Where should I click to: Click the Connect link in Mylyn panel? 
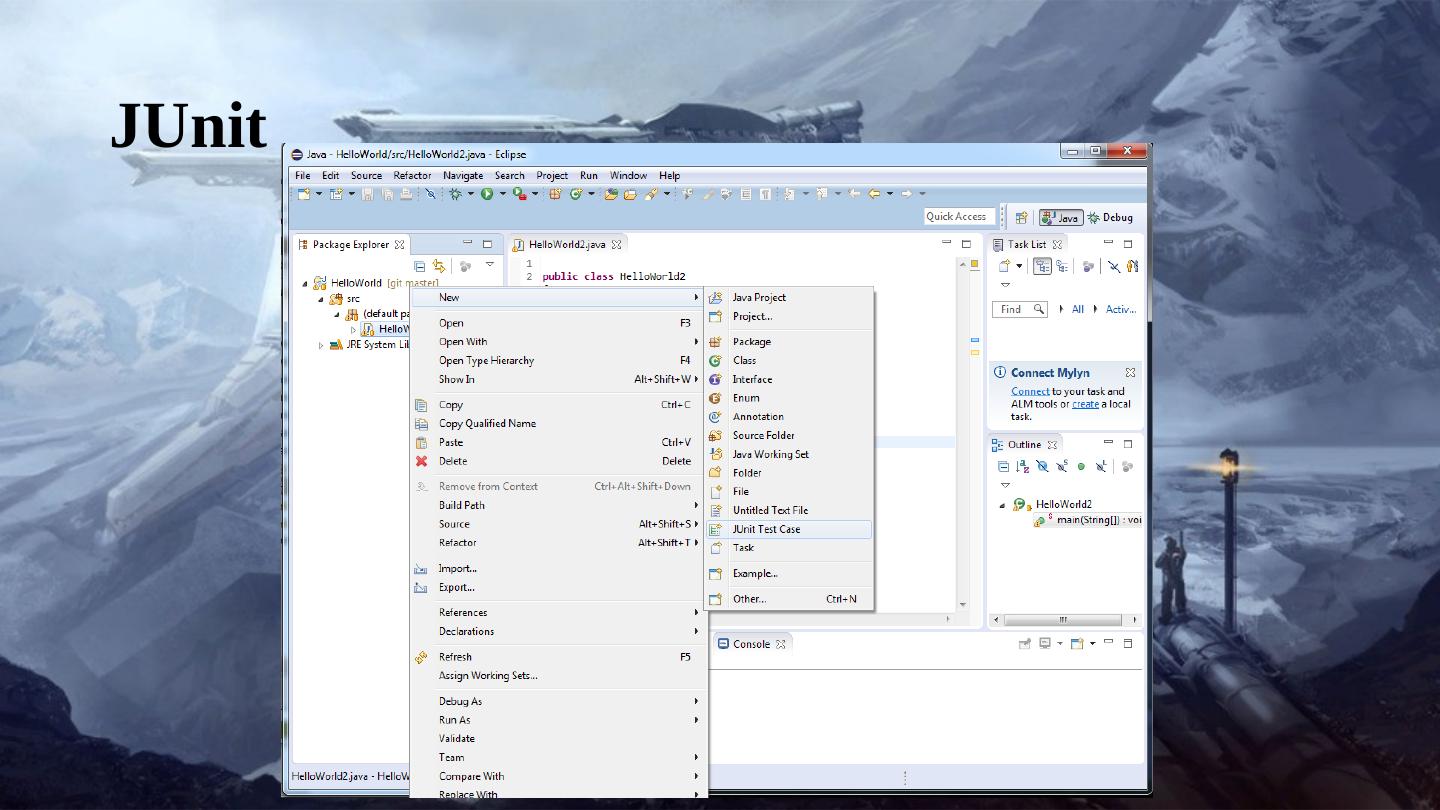1030,391
